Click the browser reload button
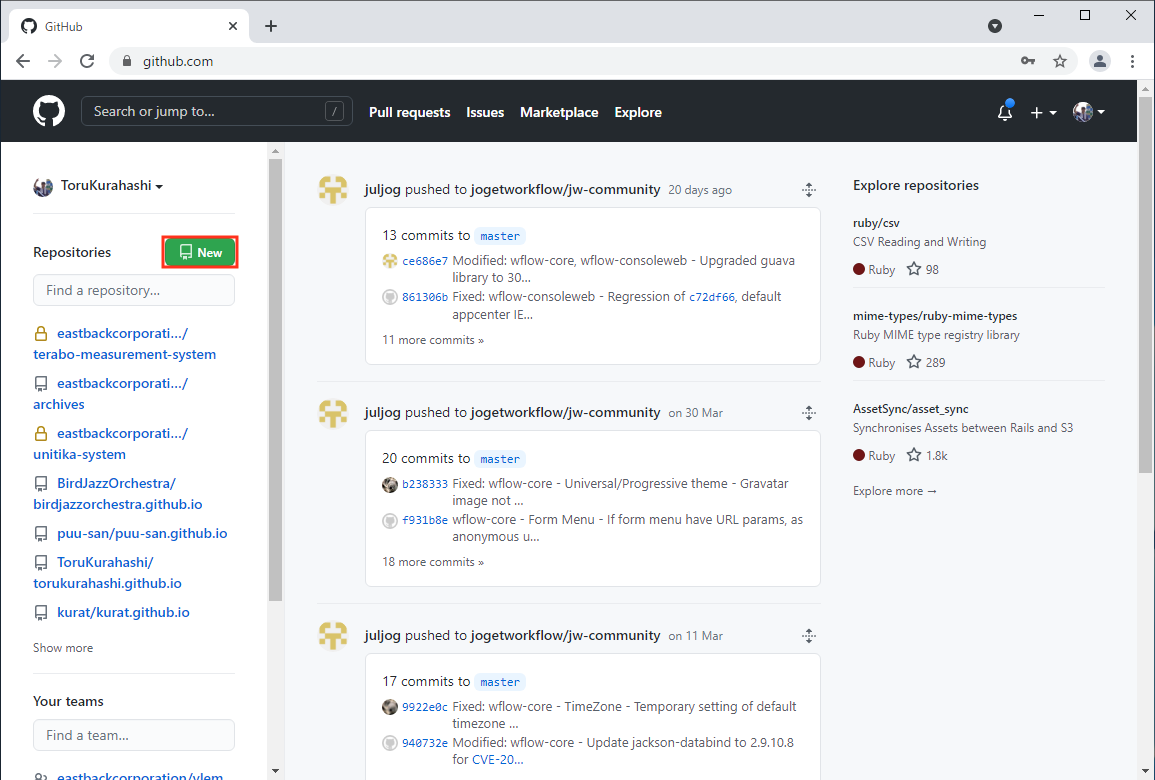Image resolution: width=1155 pixels, height=780 pixels. pyautogui.click(x=87, y=61)
